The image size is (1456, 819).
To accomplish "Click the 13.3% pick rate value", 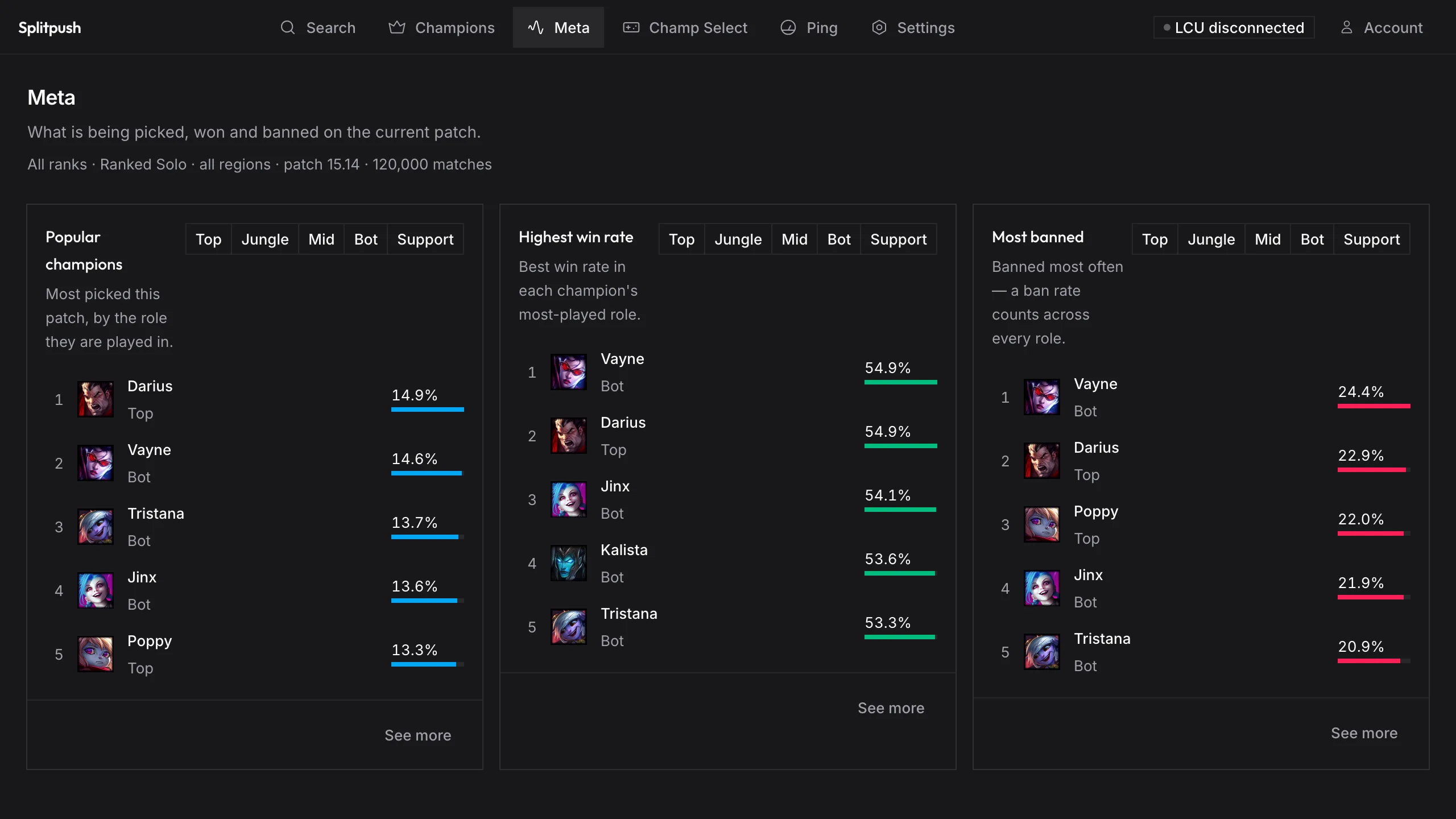I will pyautogui.click(x=415, y=650).
